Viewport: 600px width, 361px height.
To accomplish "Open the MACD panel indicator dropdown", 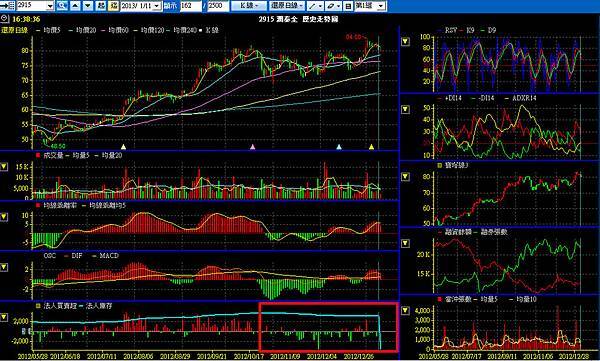I will (4, 267).
